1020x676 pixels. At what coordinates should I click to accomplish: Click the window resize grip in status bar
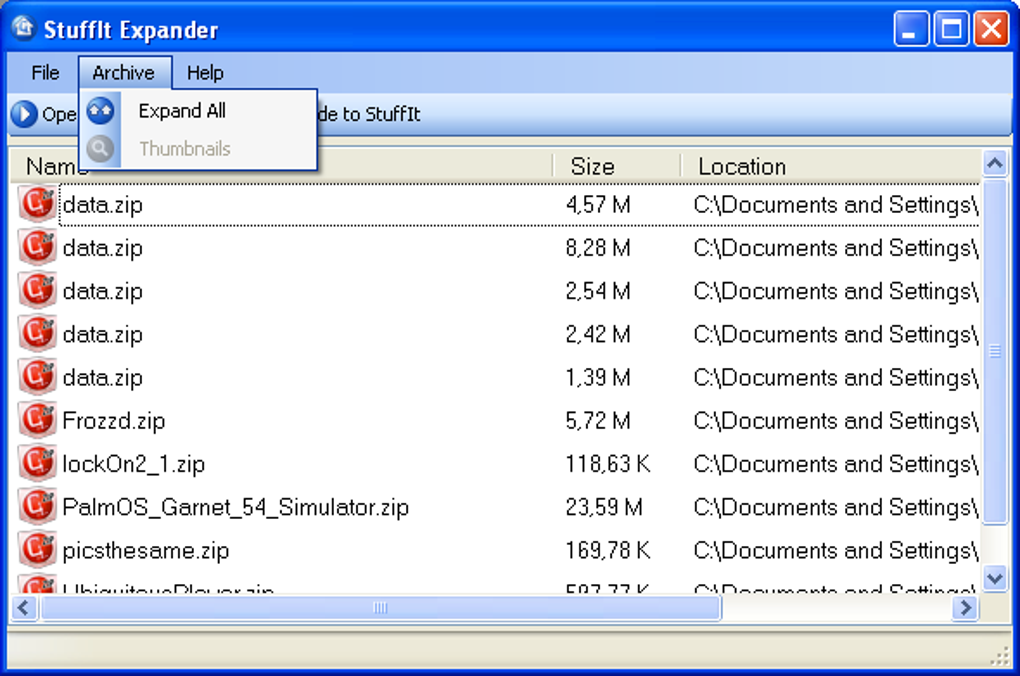tap(999, 656)
